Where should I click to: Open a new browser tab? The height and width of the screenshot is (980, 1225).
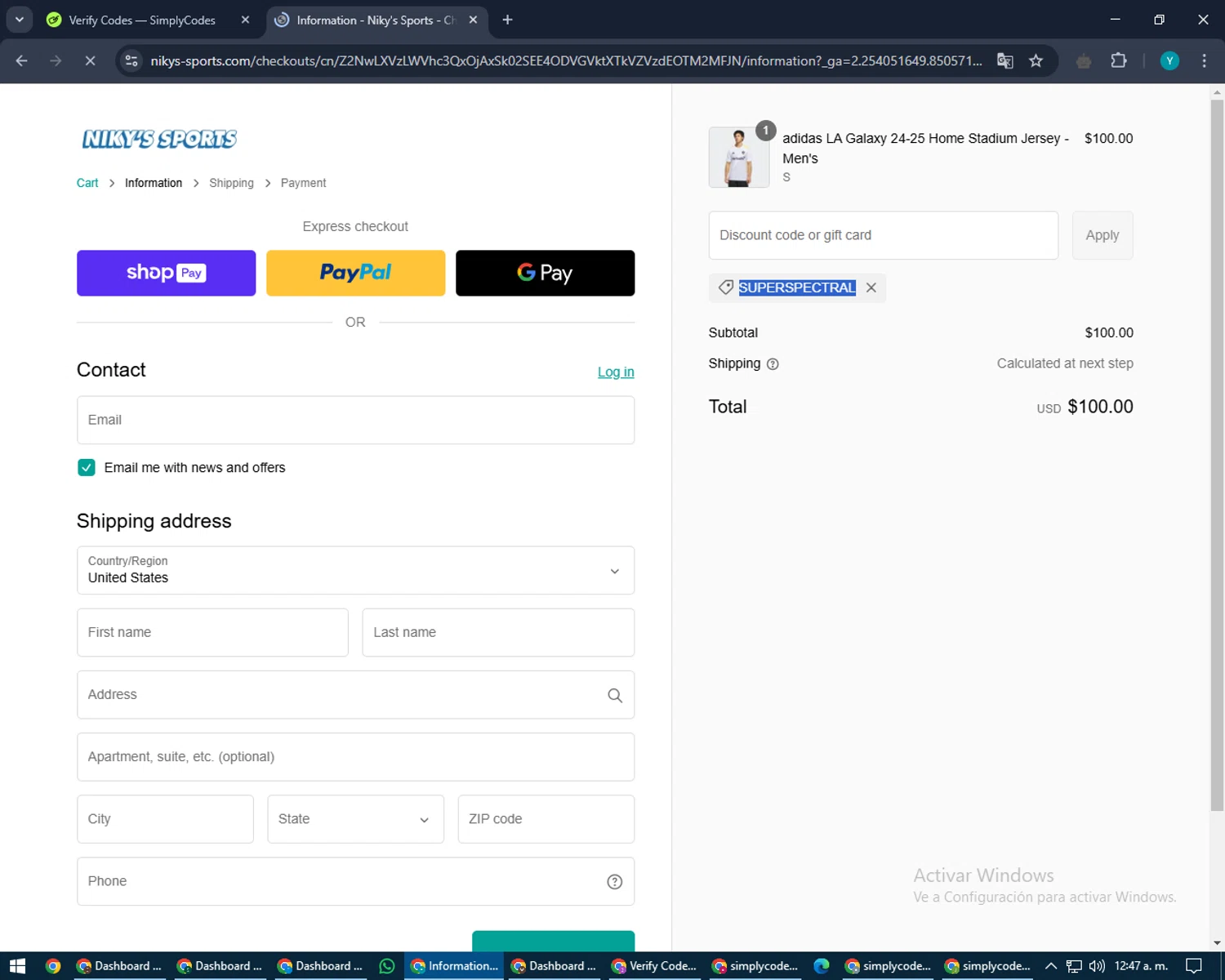click(x=507, y=20)
